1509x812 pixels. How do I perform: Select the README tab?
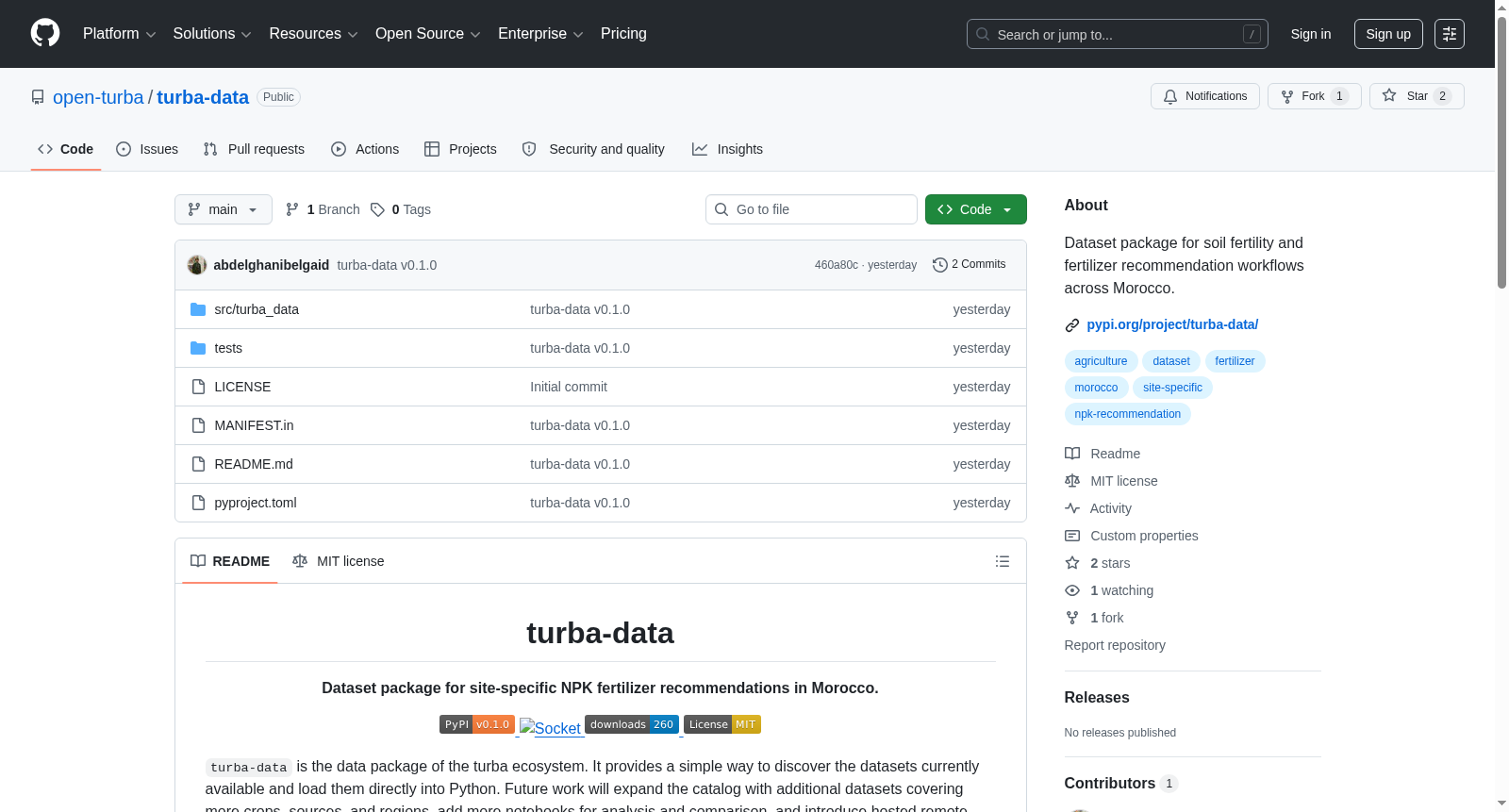click(x=230, y=561)
